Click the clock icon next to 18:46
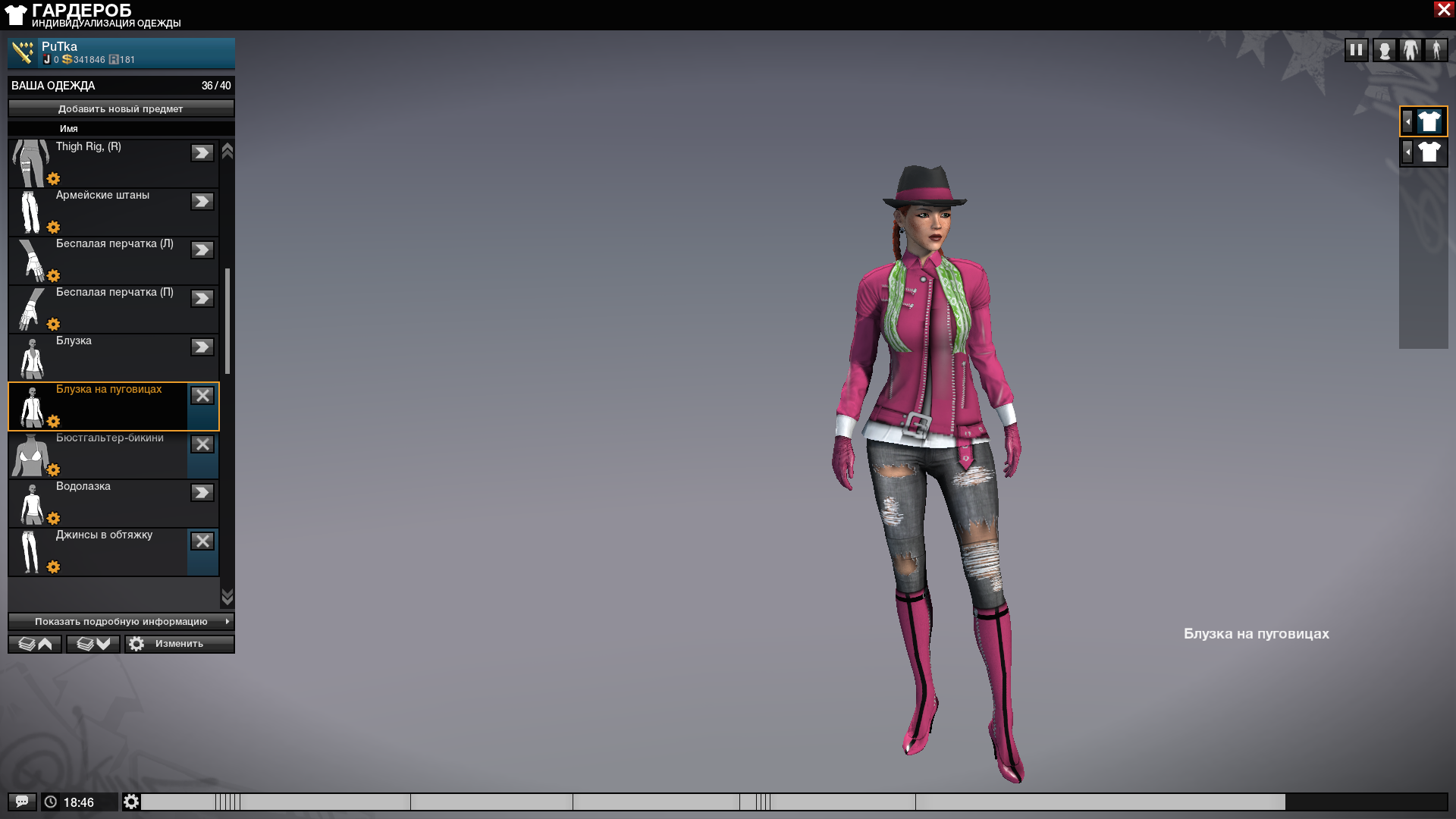 point(51,802)
